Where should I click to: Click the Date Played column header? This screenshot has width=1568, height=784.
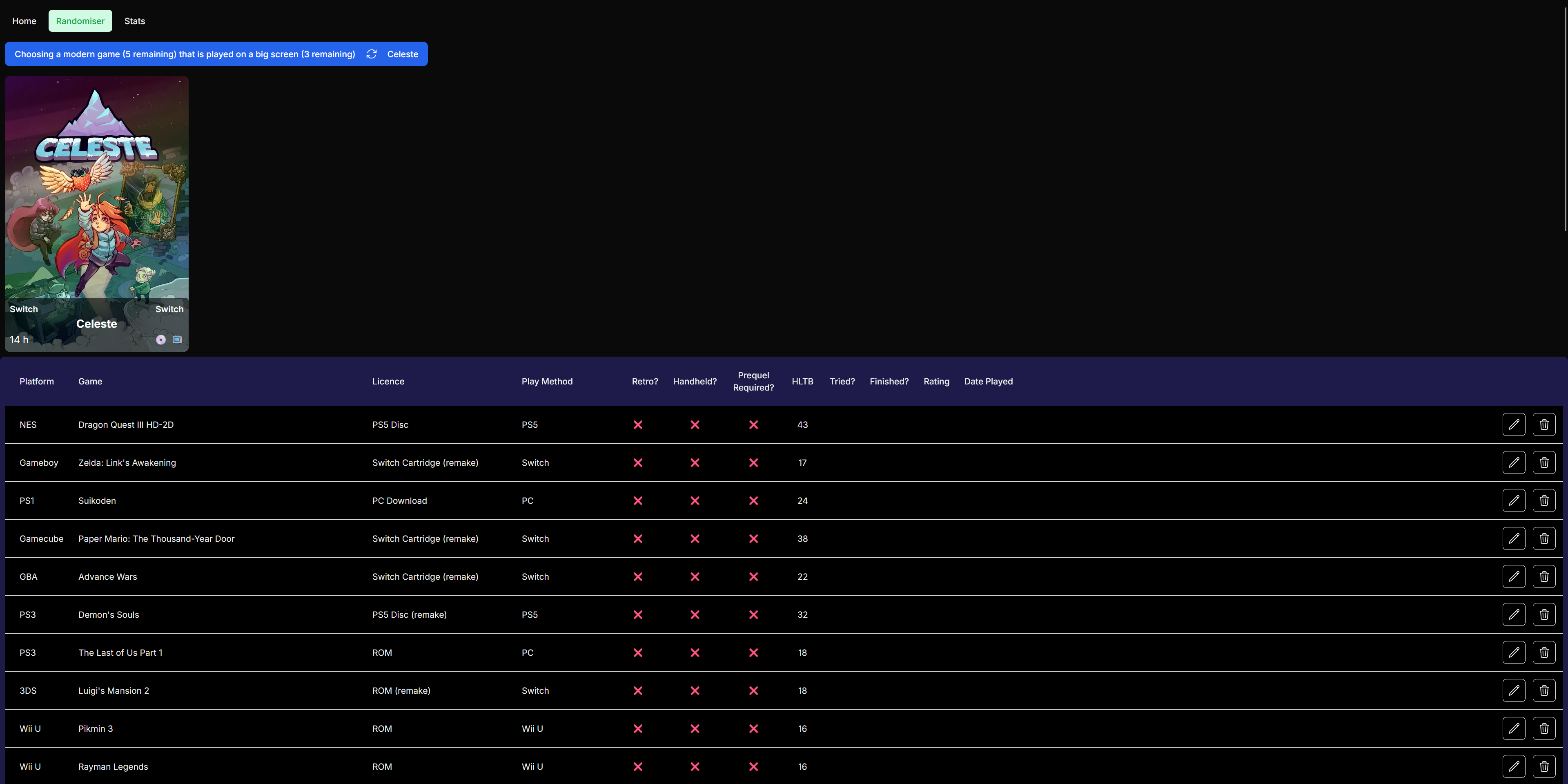(x=989, y=381)
